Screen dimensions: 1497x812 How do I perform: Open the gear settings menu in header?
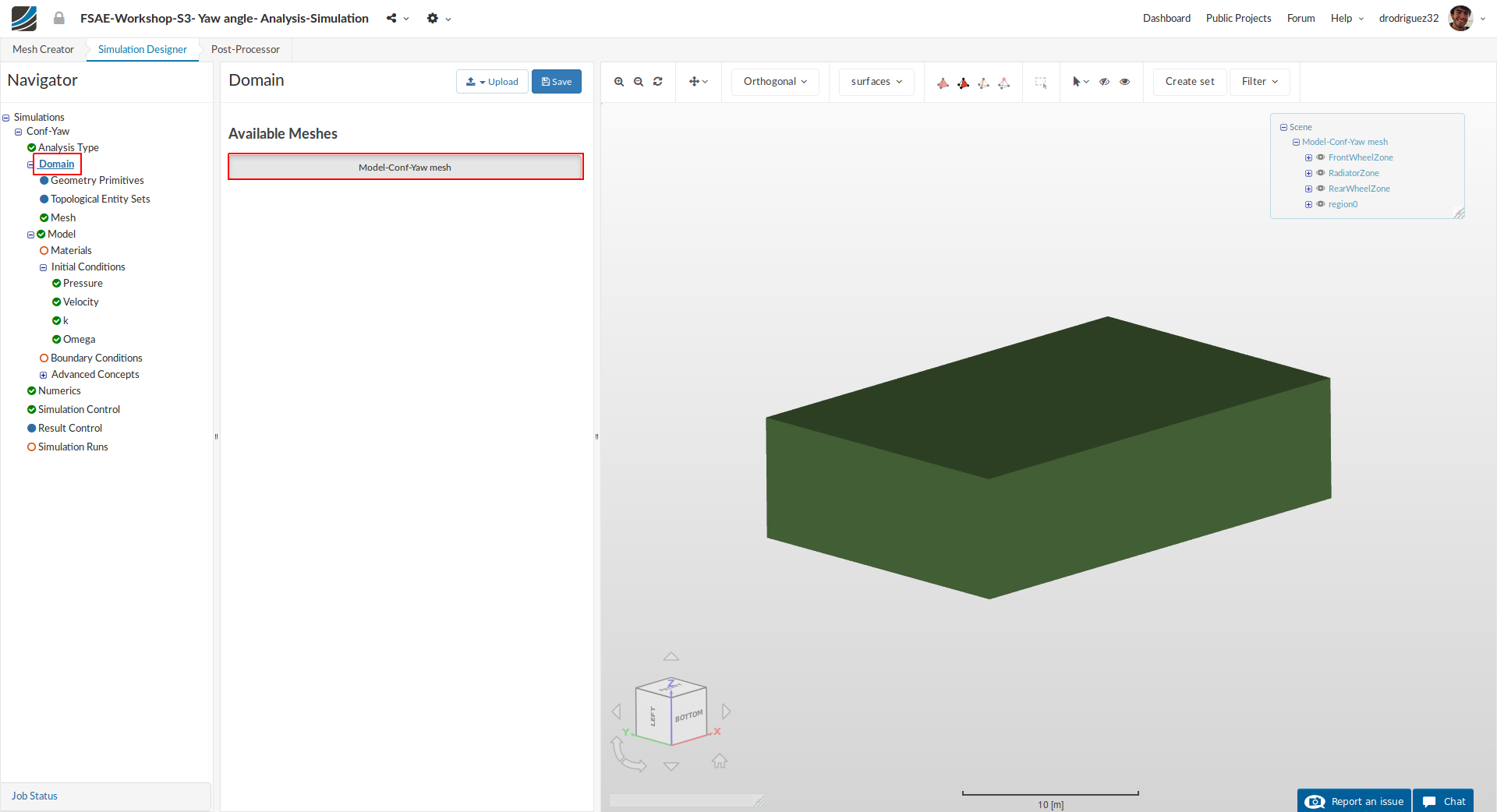(433, 18)
